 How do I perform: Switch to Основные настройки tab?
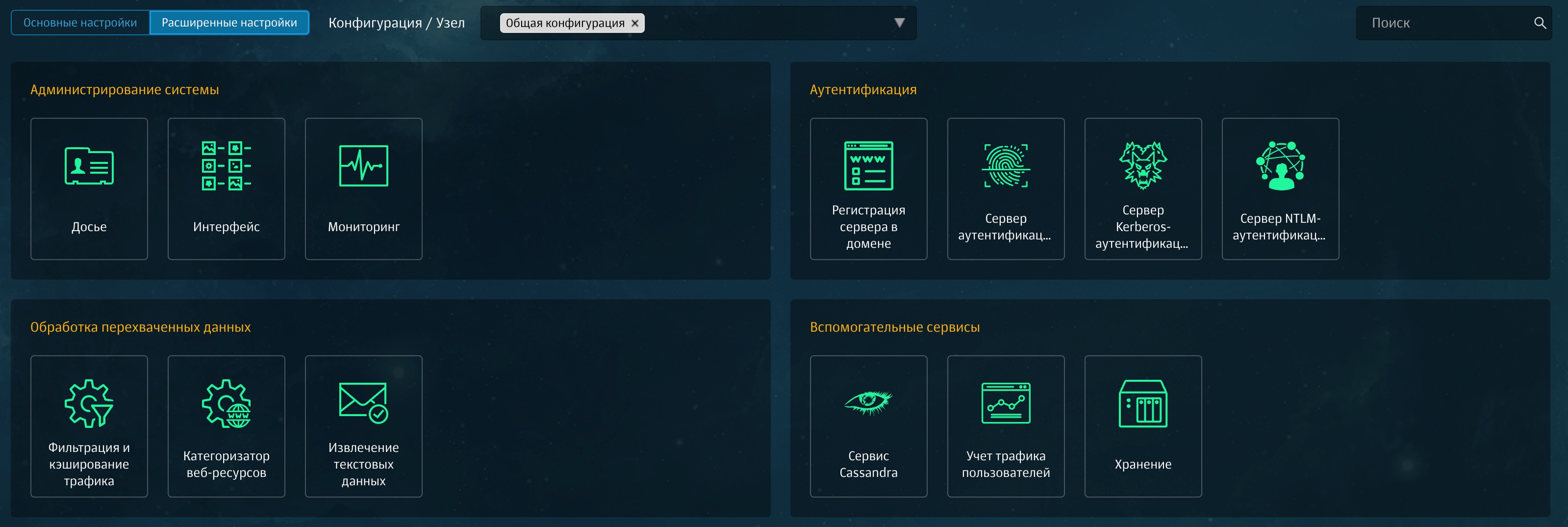coord(80,23)
